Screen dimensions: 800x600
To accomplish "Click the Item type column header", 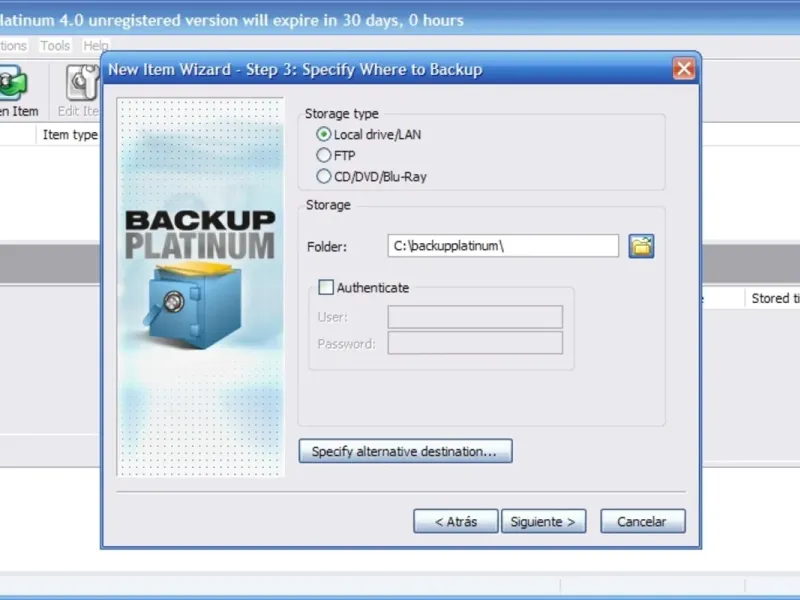I will 69,135.
